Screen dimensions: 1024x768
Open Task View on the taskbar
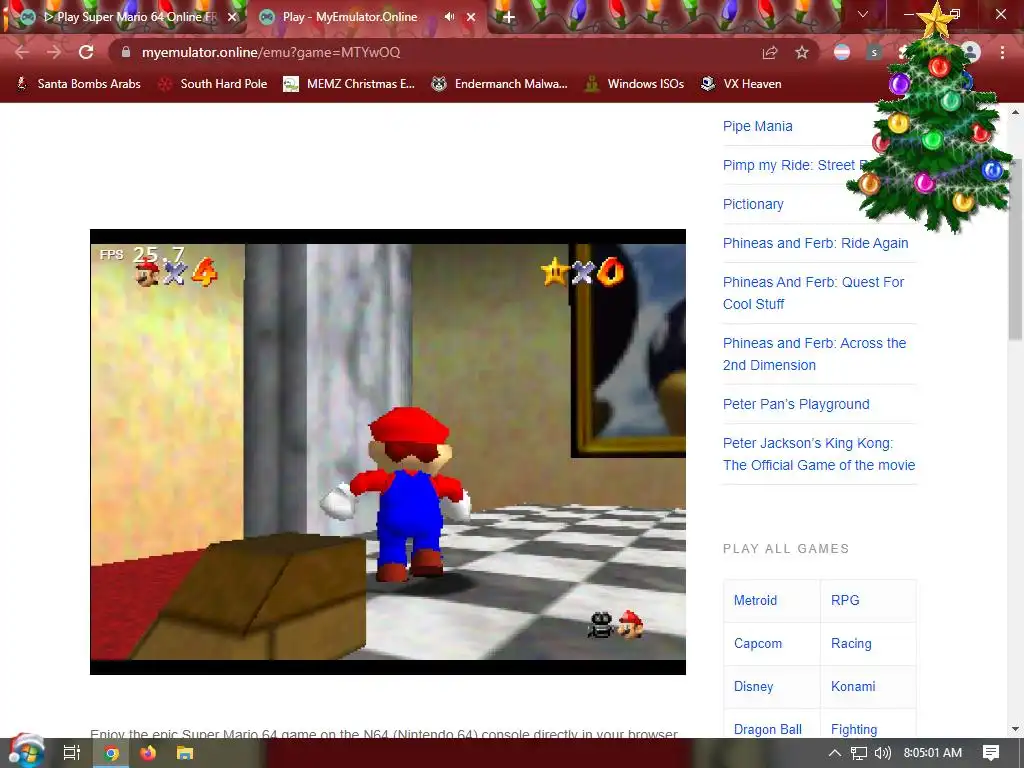click(x=72, y=753)
